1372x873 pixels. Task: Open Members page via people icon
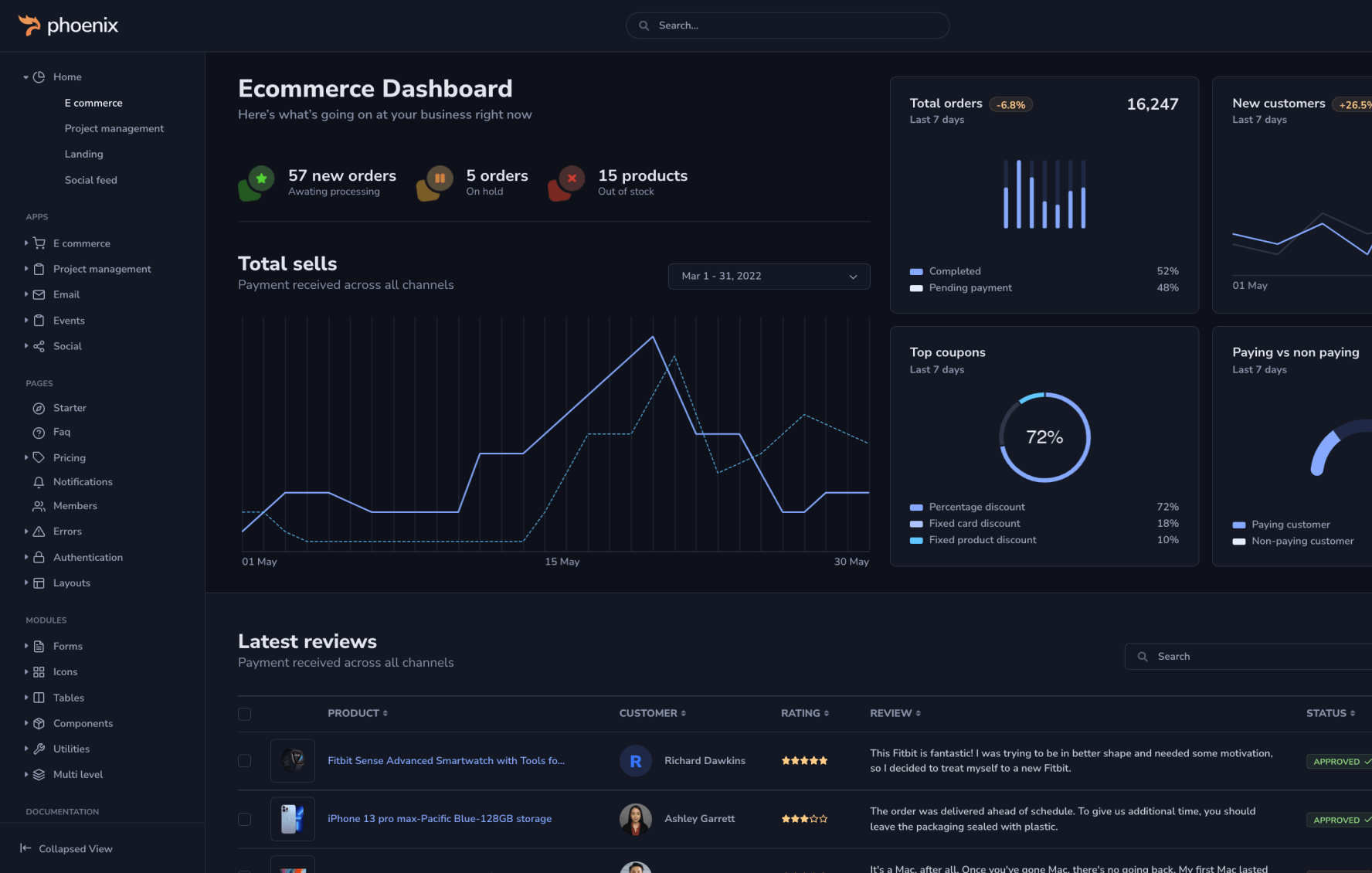pyautogui.click(x=39, y=506)
